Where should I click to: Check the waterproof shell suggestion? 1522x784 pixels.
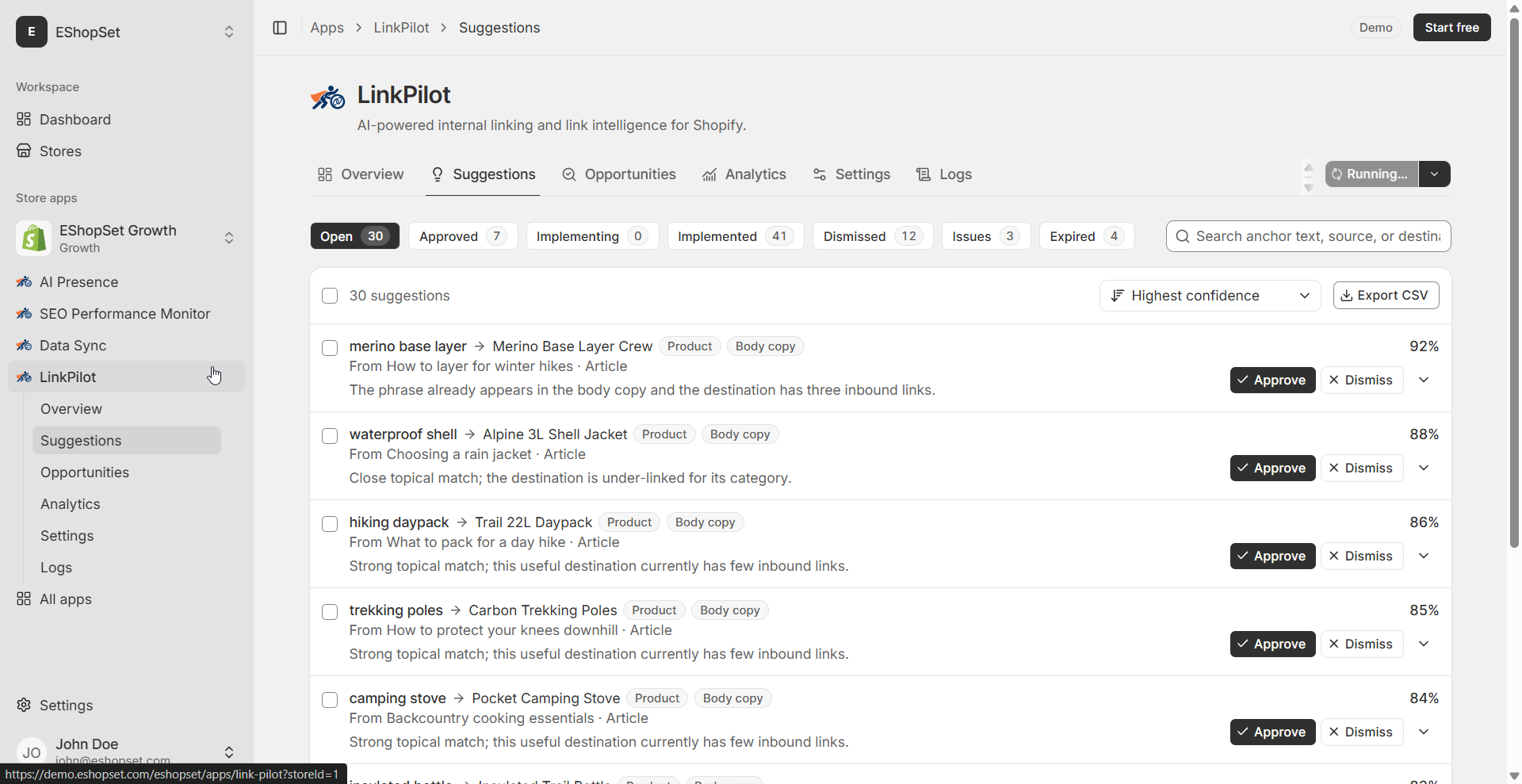click(x=330, y=436)
